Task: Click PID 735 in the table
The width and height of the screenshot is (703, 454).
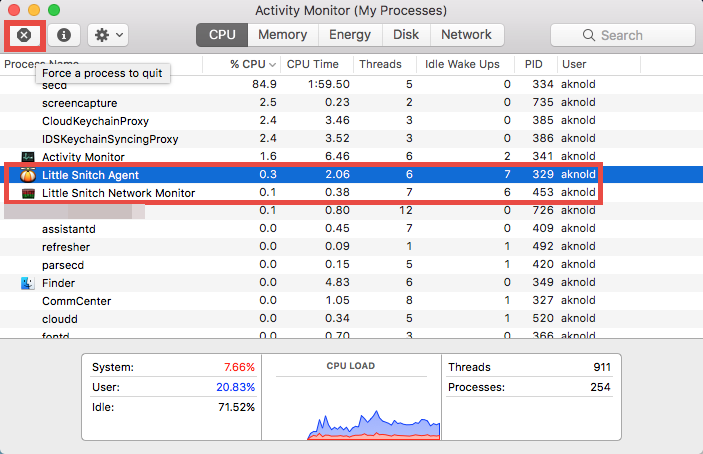Action: pyautogui.click(x=542, y=102)
